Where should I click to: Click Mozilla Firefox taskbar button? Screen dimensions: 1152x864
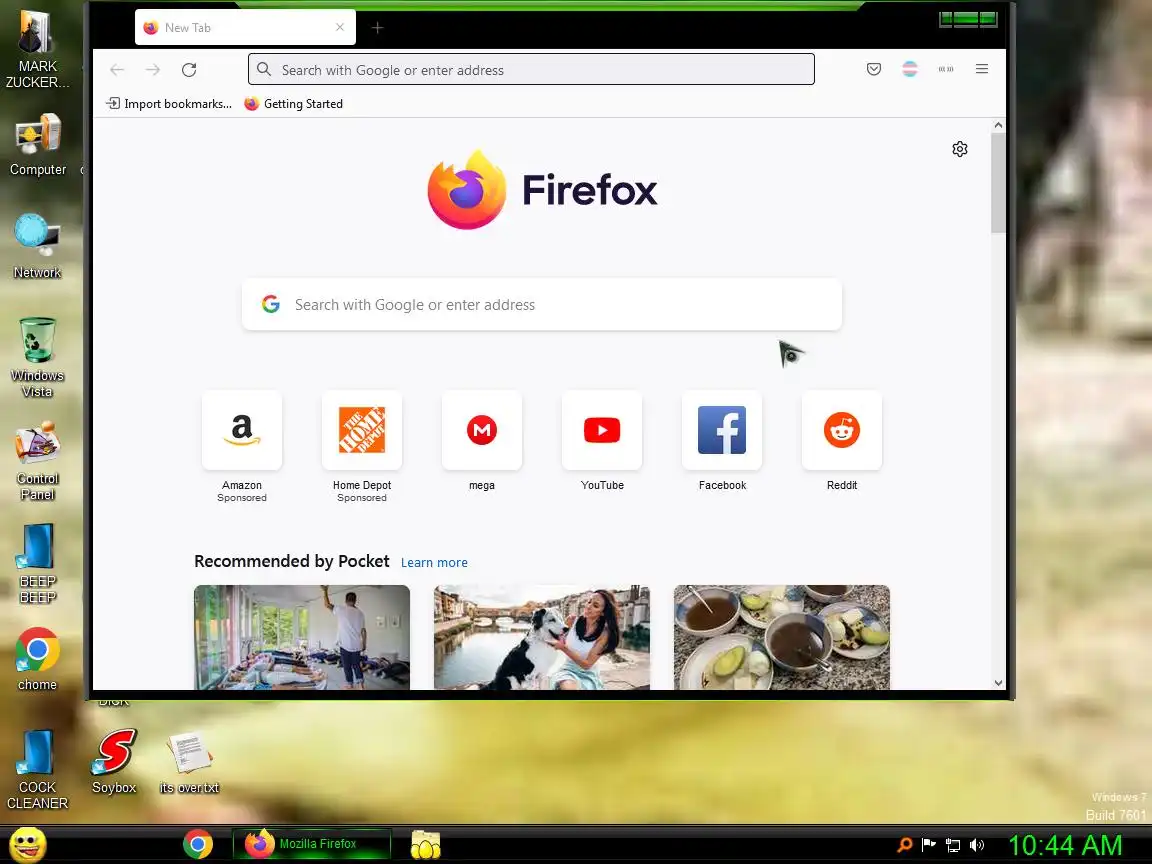312,844
